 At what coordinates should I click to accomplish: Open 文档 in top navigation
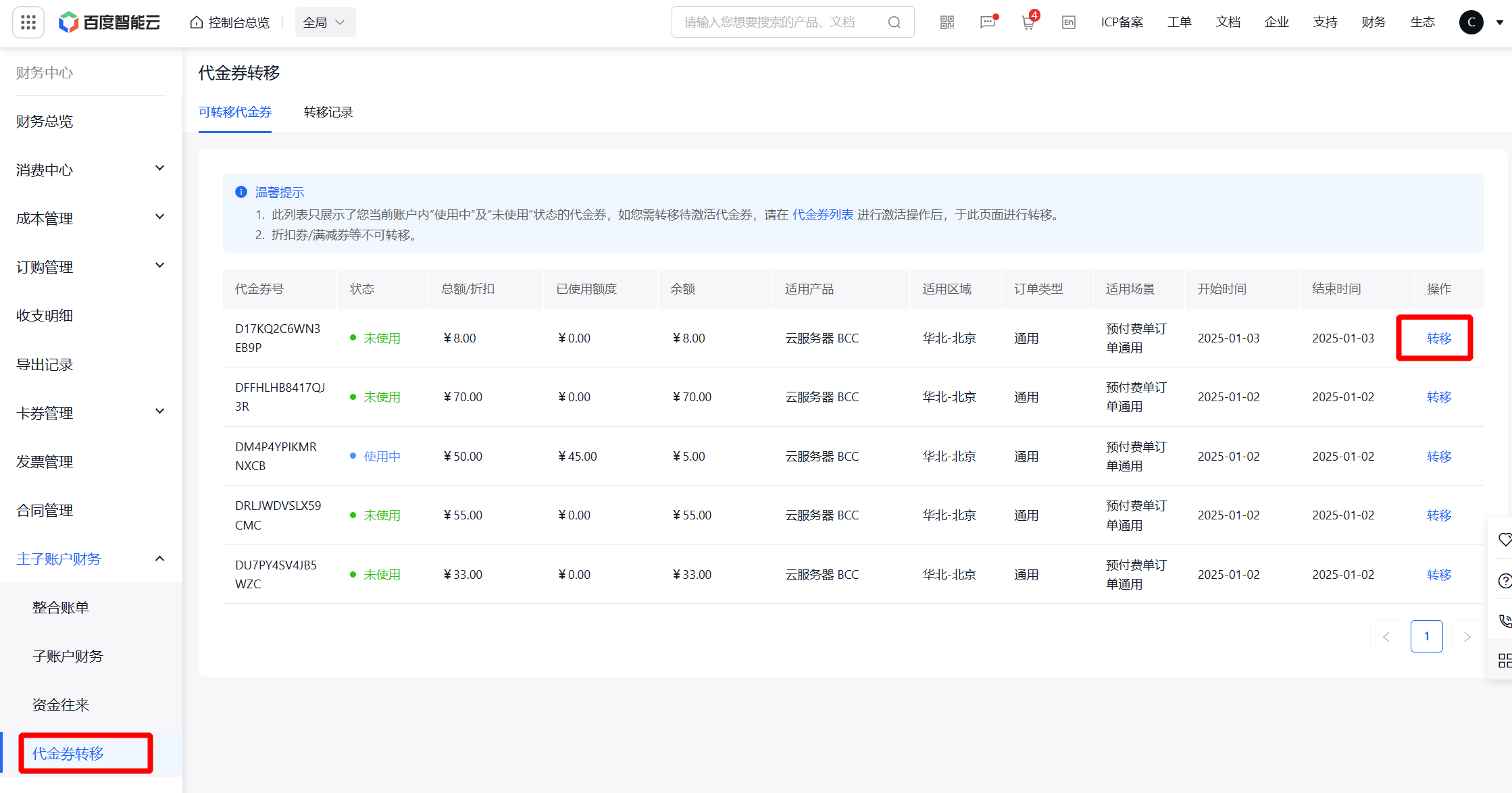(x=1228, y=22)
